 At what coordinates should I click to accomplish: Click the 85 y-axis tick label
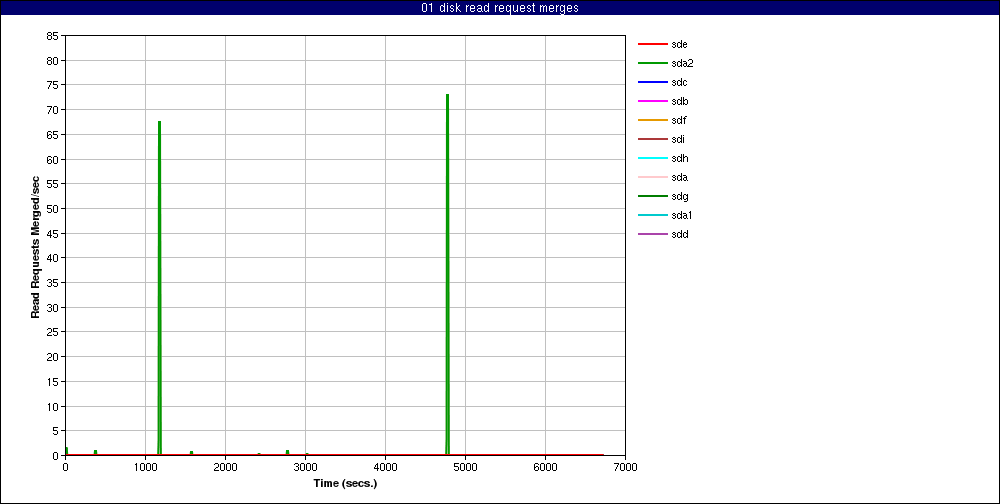tap(53, 36)
